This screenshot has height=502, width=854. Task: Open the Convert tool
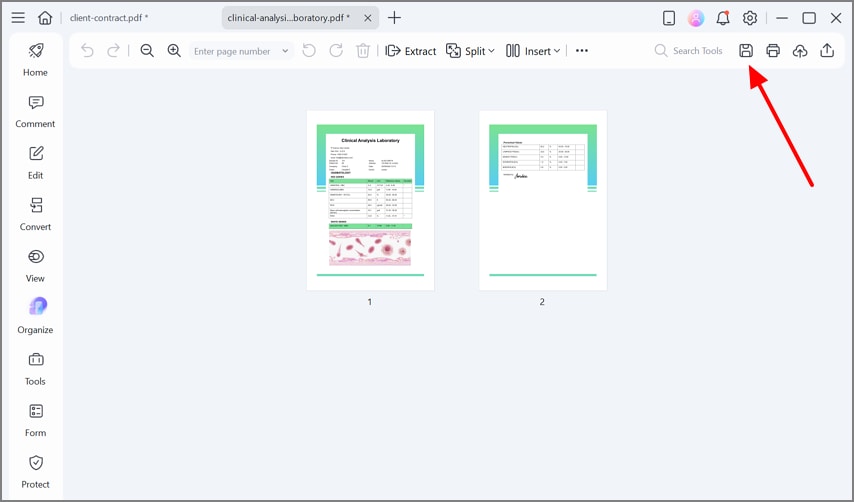[35, 215]
